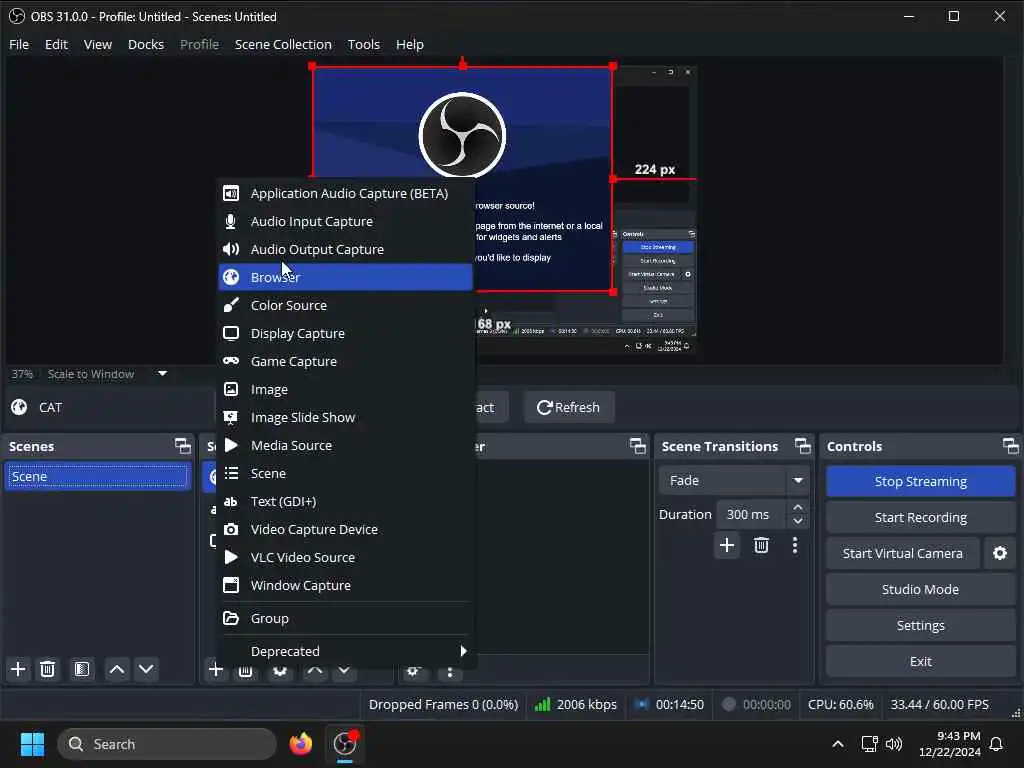The width and height of the screenshot is (1024, 768).
Task: Open the Tools menu
Action: [x=364, y=44]
